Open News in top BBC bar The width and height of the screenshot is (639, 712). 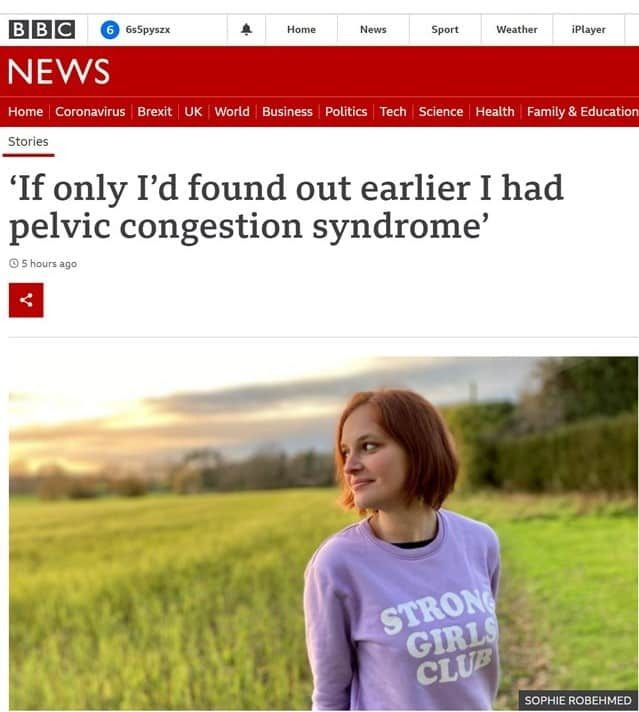coord(373,29)
